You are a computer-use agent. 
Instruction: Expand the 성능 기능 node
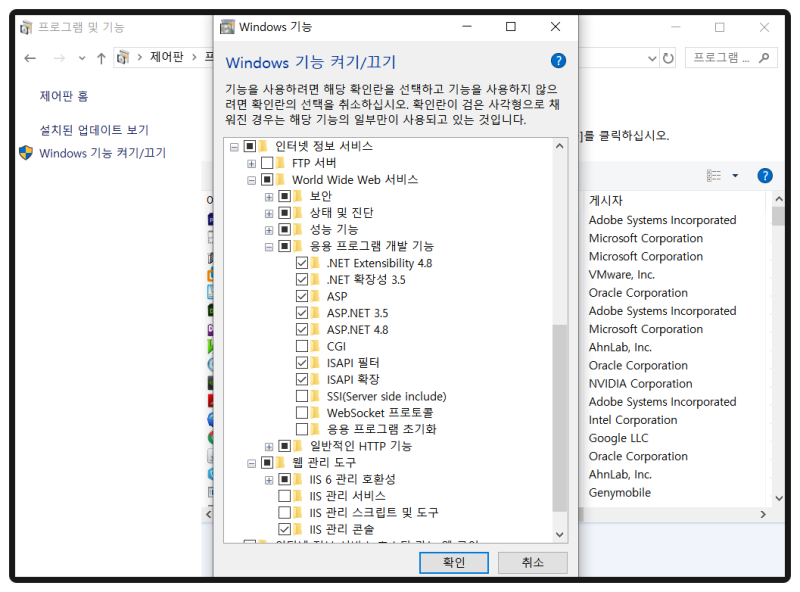[x=269, y=230]
